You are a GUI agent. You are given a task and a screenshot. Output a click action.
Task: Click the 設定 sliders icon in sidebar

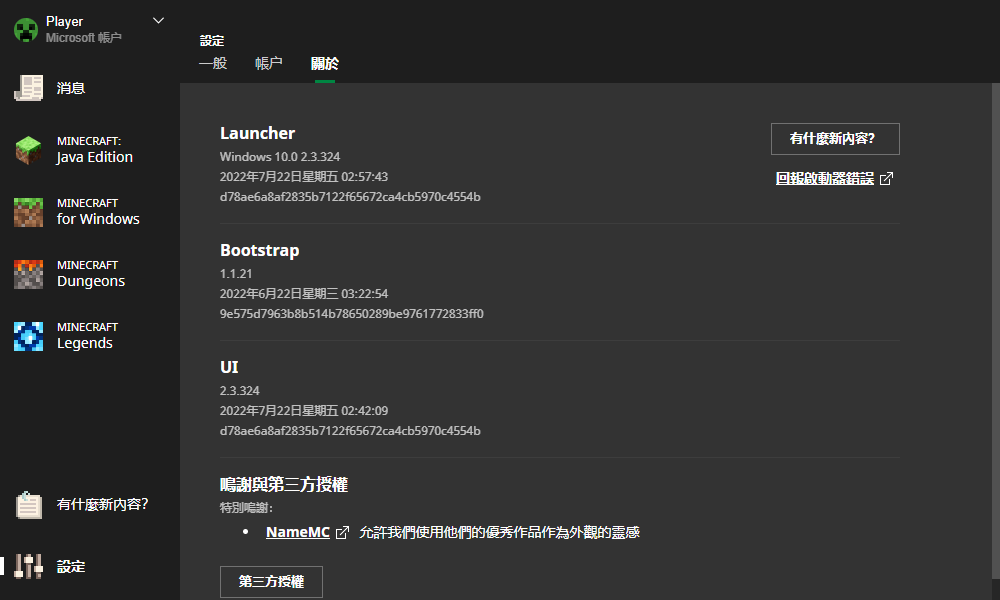29,566
